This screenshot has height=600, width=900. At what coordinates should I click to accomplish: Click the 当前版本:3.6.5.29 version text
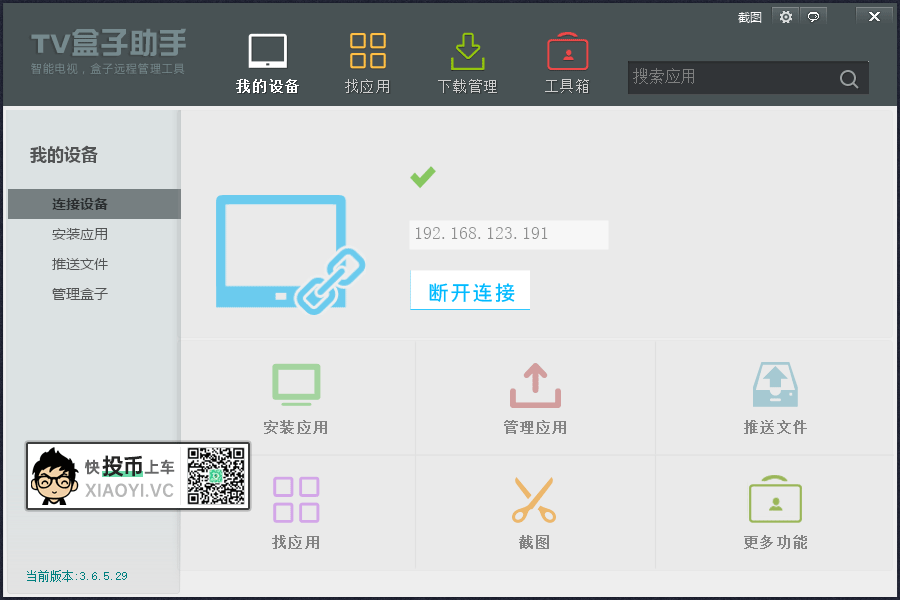[77, 576]
